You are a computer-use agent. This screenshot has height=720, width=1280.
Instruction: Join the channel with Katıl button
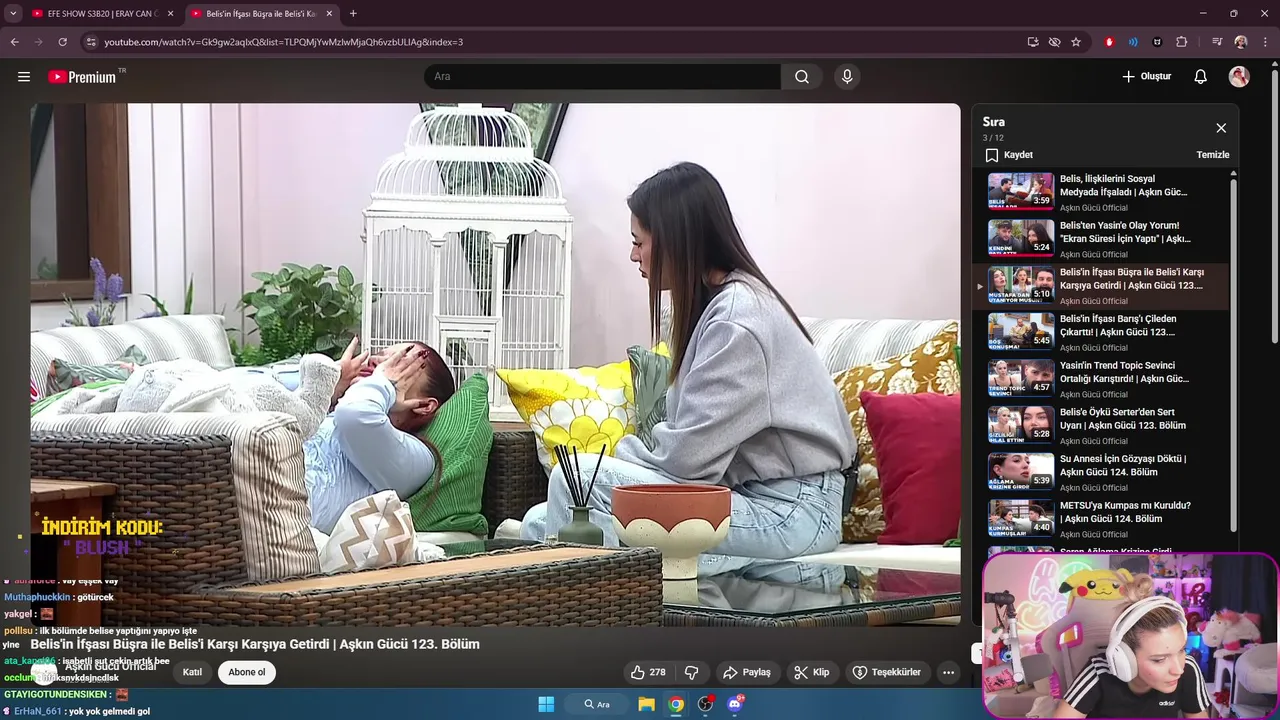tap(192, 672)
